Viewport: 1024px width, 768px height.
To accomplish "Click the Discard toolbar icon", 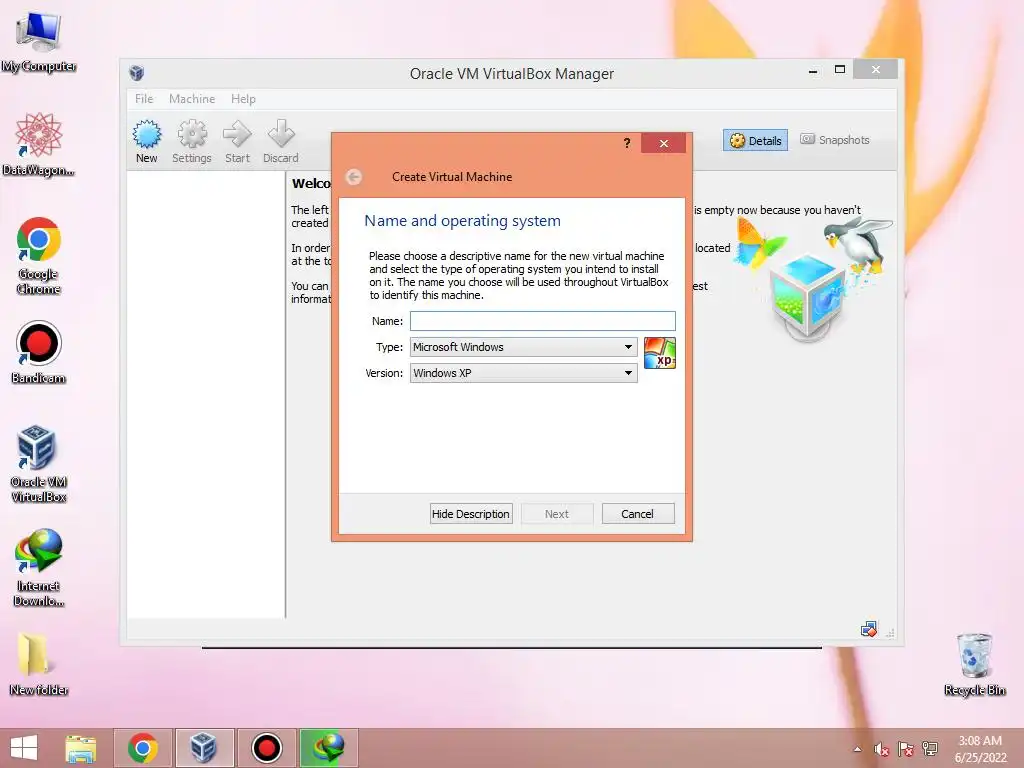I will pos(281,142).
